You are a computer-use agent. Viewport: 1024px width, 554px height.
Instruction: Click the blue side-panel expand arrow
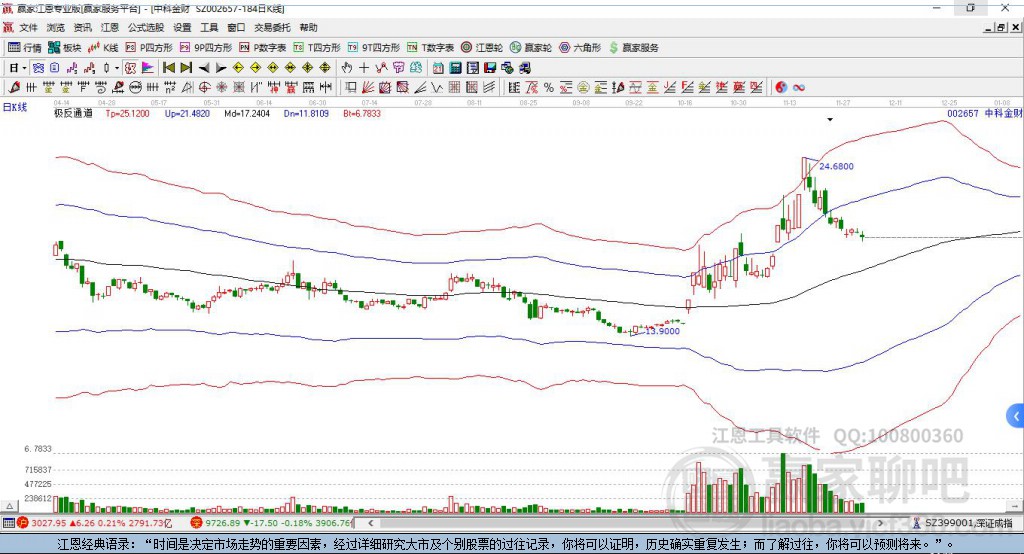click(x=1015, y=415)
